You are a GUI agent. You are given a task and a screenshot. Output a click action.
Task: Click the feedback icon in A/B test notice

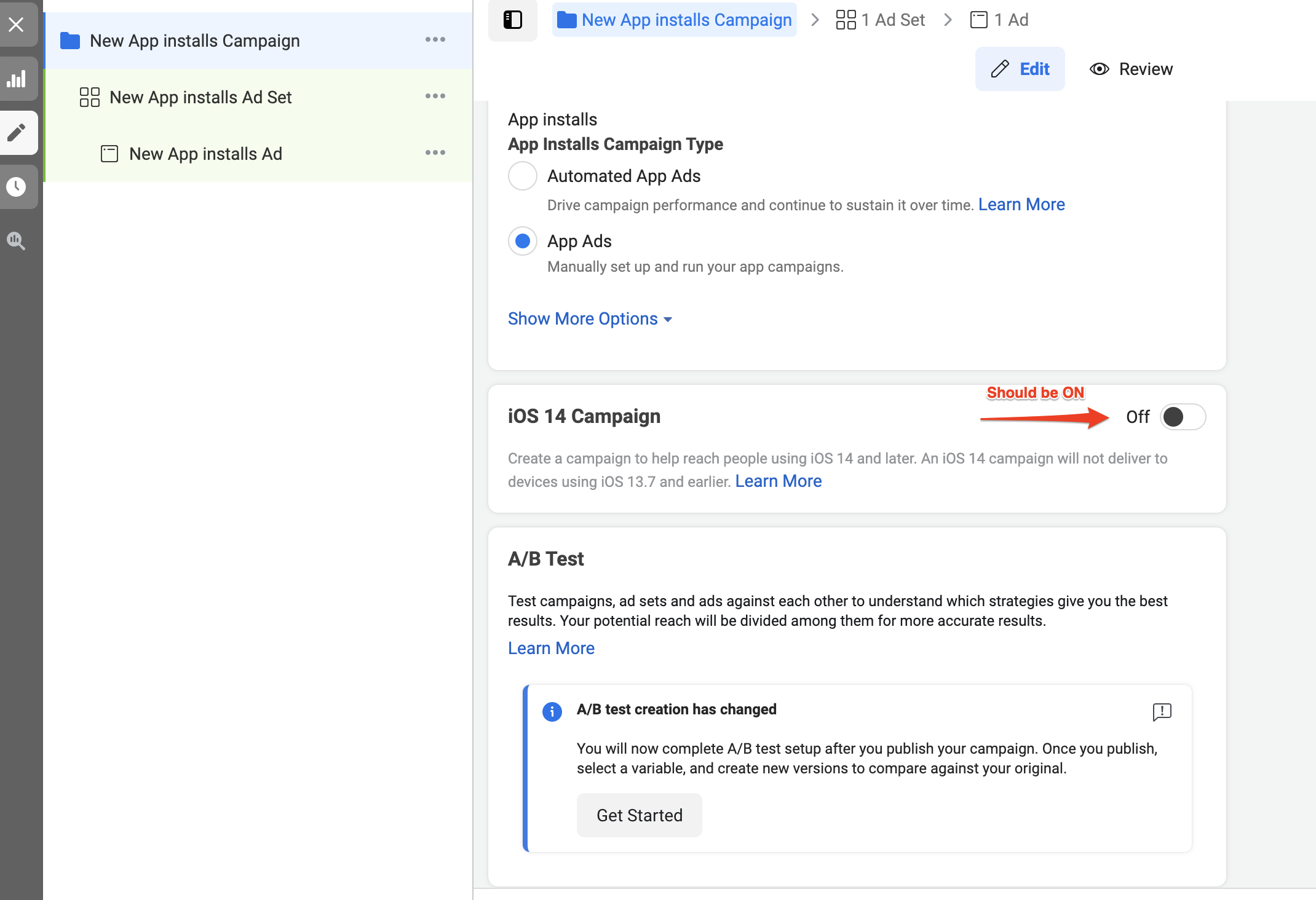point(1162,712)
